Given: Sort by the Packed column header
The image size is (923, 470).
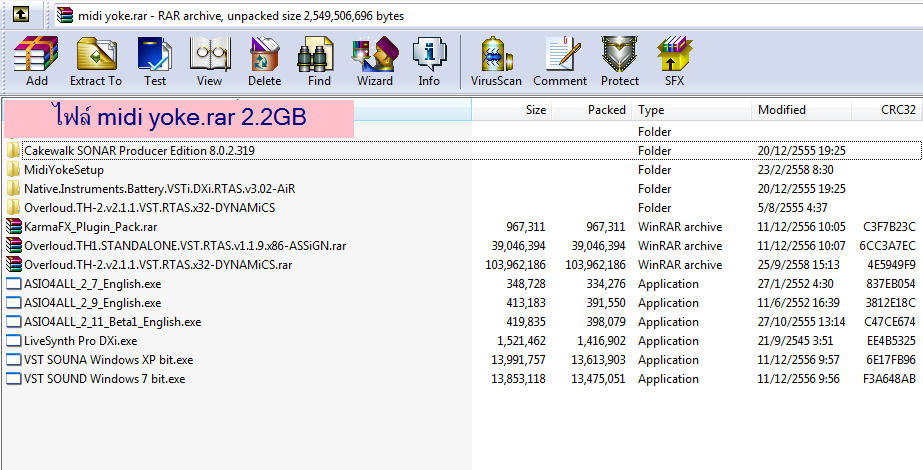Looking at the screenshot, I should coord(592,110).
